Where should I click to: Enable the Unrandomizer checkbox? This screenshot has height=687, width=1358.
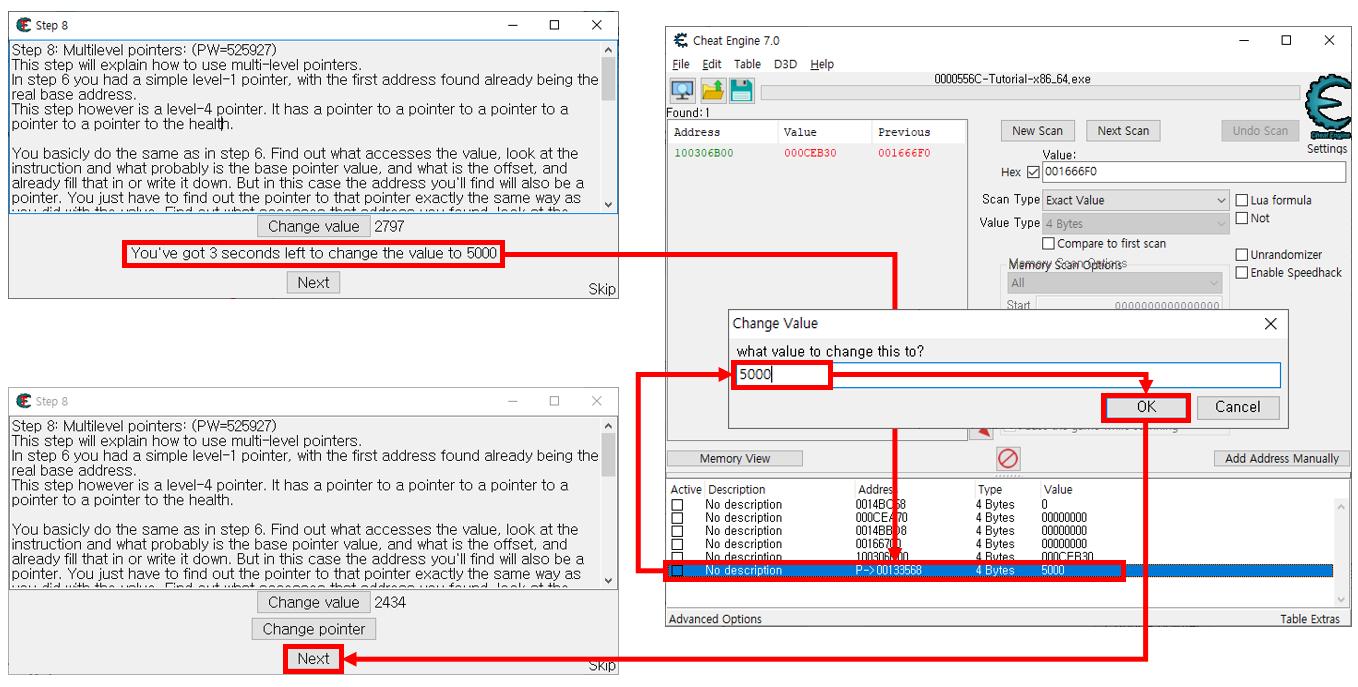click(1242, 255)
